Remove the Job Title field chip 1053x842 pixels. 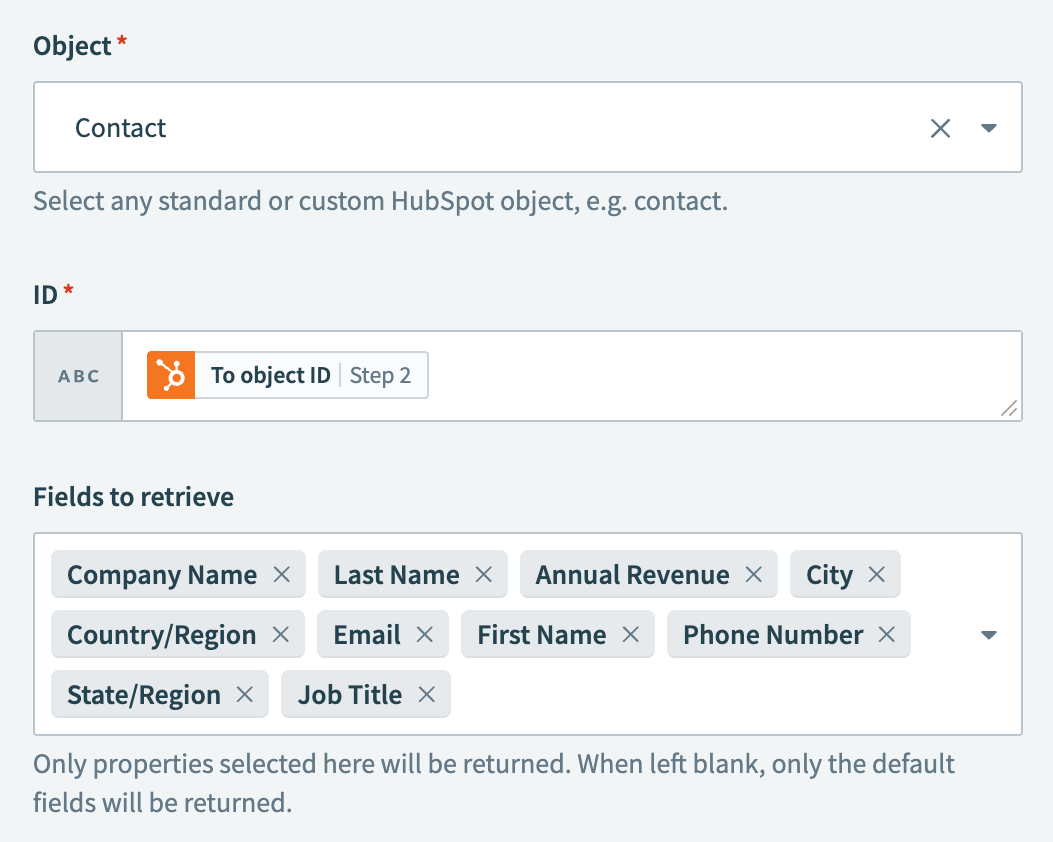(427, 694)
